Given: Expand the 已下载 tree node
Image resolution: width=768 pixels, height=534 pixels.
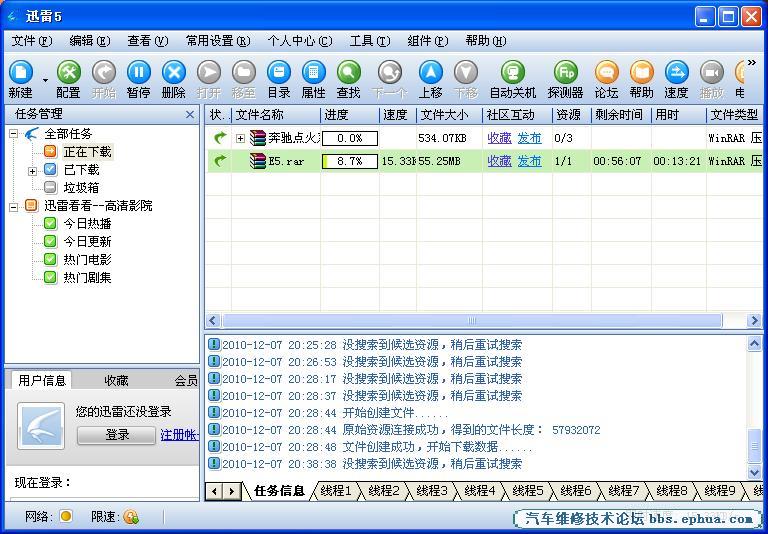Looking at the screenshot, I should pyautogui.click(x=32, y=171).
